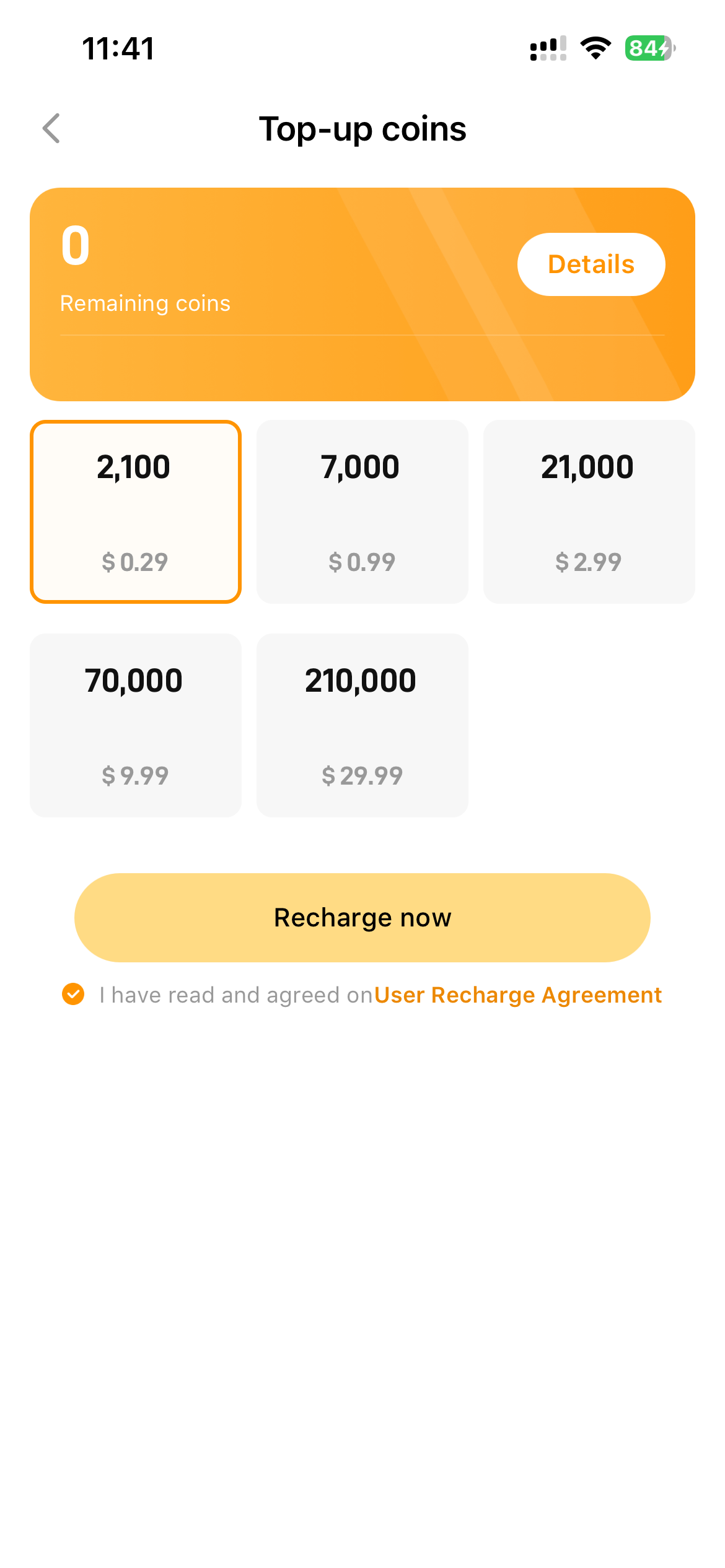Choose the 21,000 coins option
This screenshot has height=1568, width=725.
[x=589, y=511]
